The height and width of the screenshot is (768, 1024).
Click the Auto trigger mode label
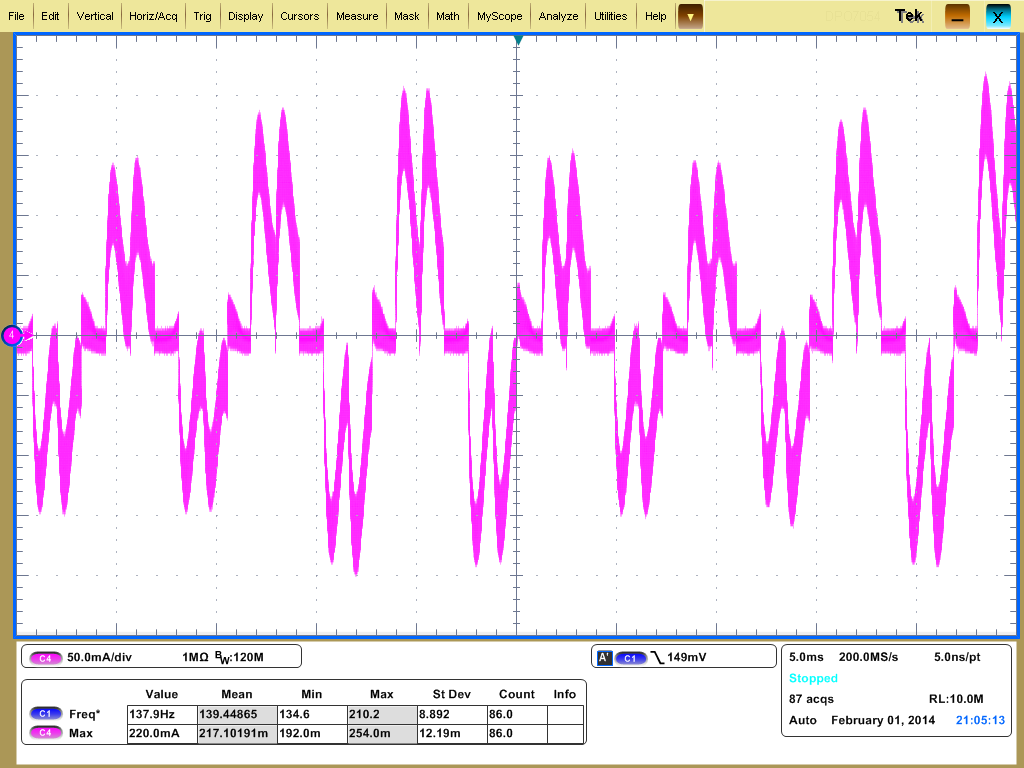pos(800,720)
